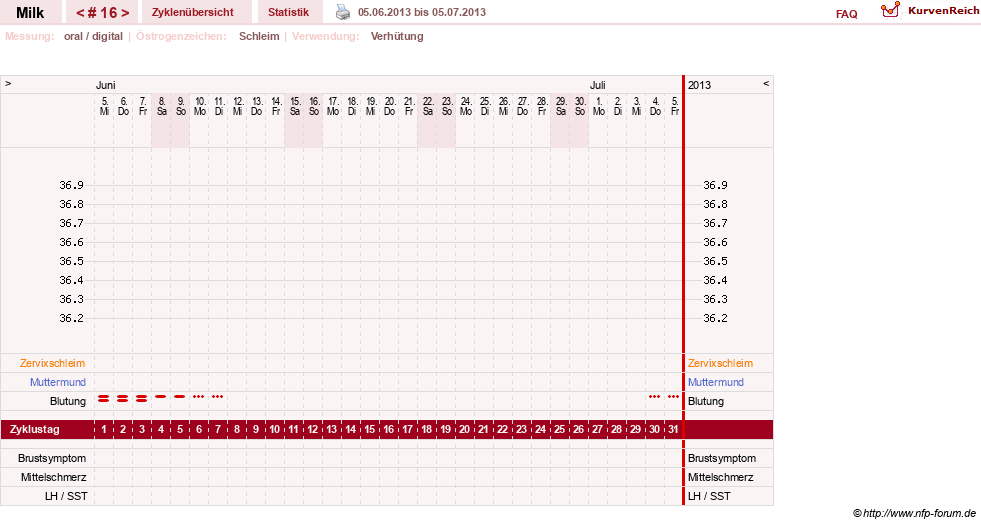Open the Zyklenübersicht tab
Viewport: 981px width, 525px height.
[193, 12]
